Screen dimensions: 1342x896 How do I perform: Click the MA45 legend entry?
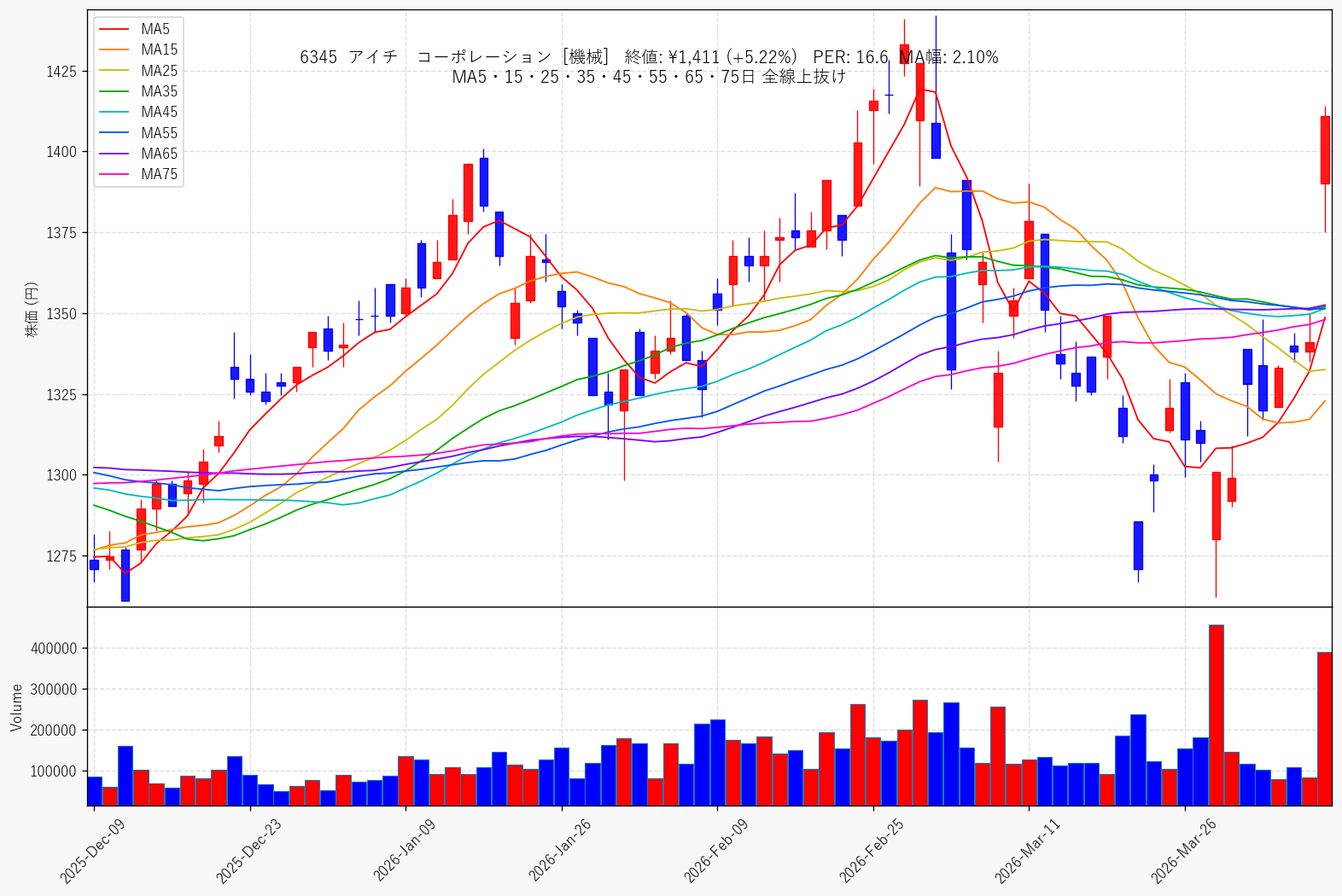[138, 112]
